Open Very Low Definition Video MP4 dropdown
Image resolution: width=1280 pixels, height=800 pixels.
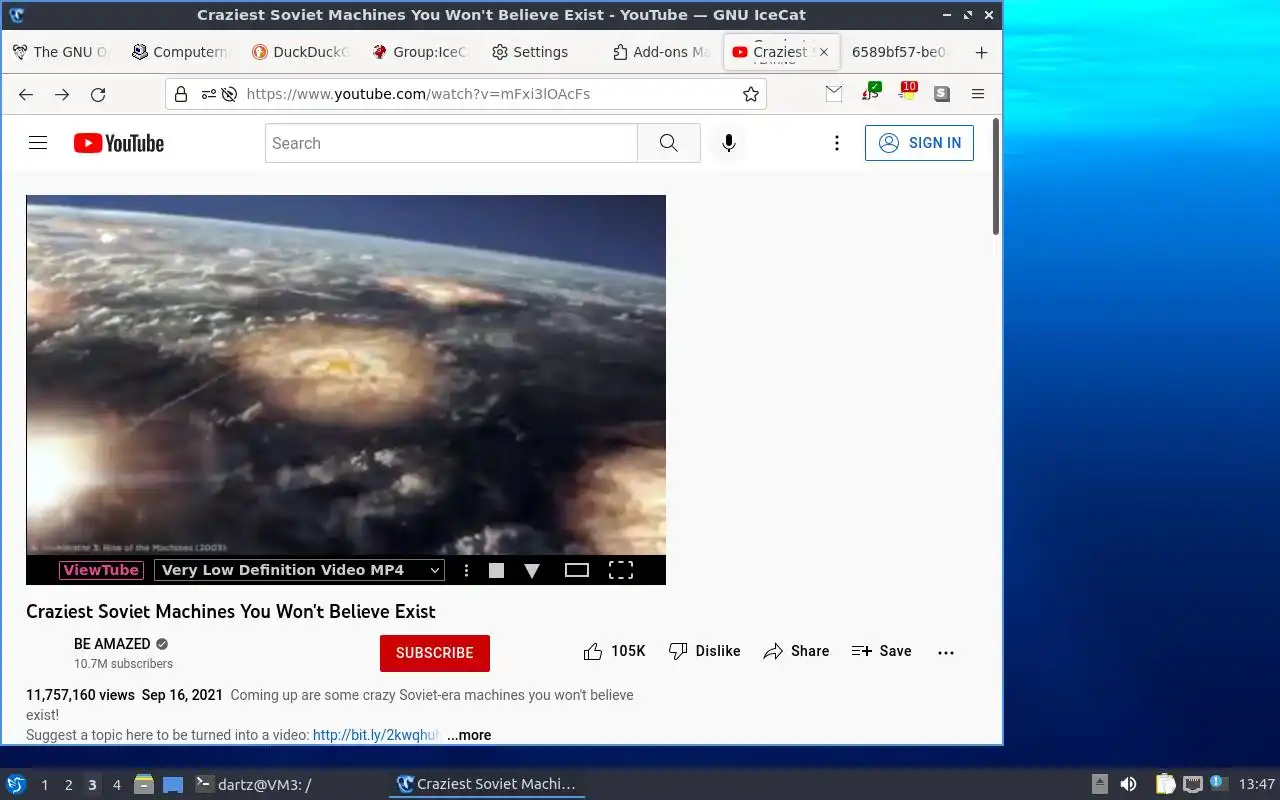299,570
